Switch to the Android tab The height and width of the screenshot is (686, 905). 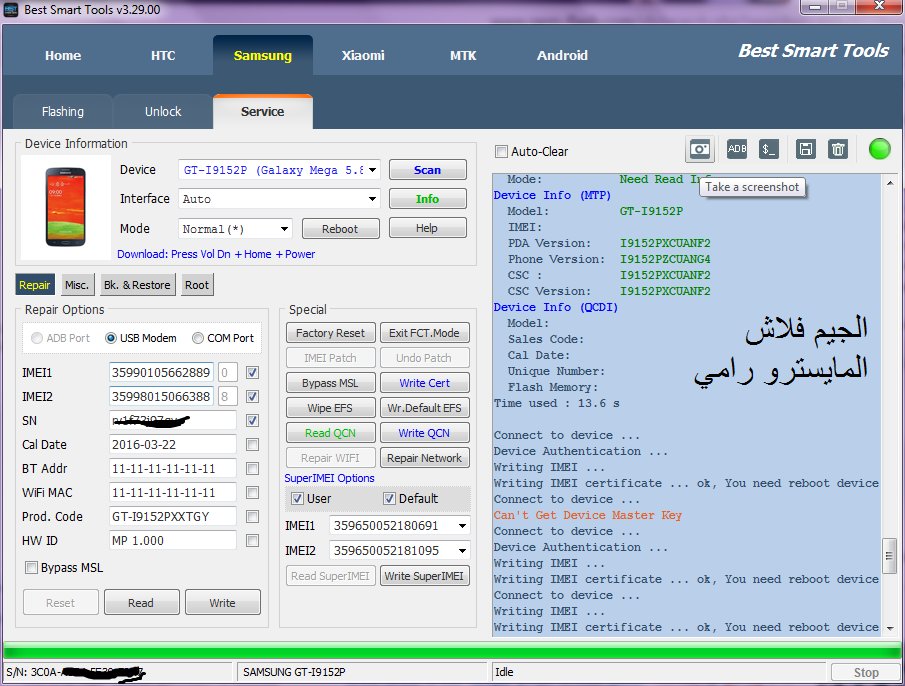(x=562, y=55)
